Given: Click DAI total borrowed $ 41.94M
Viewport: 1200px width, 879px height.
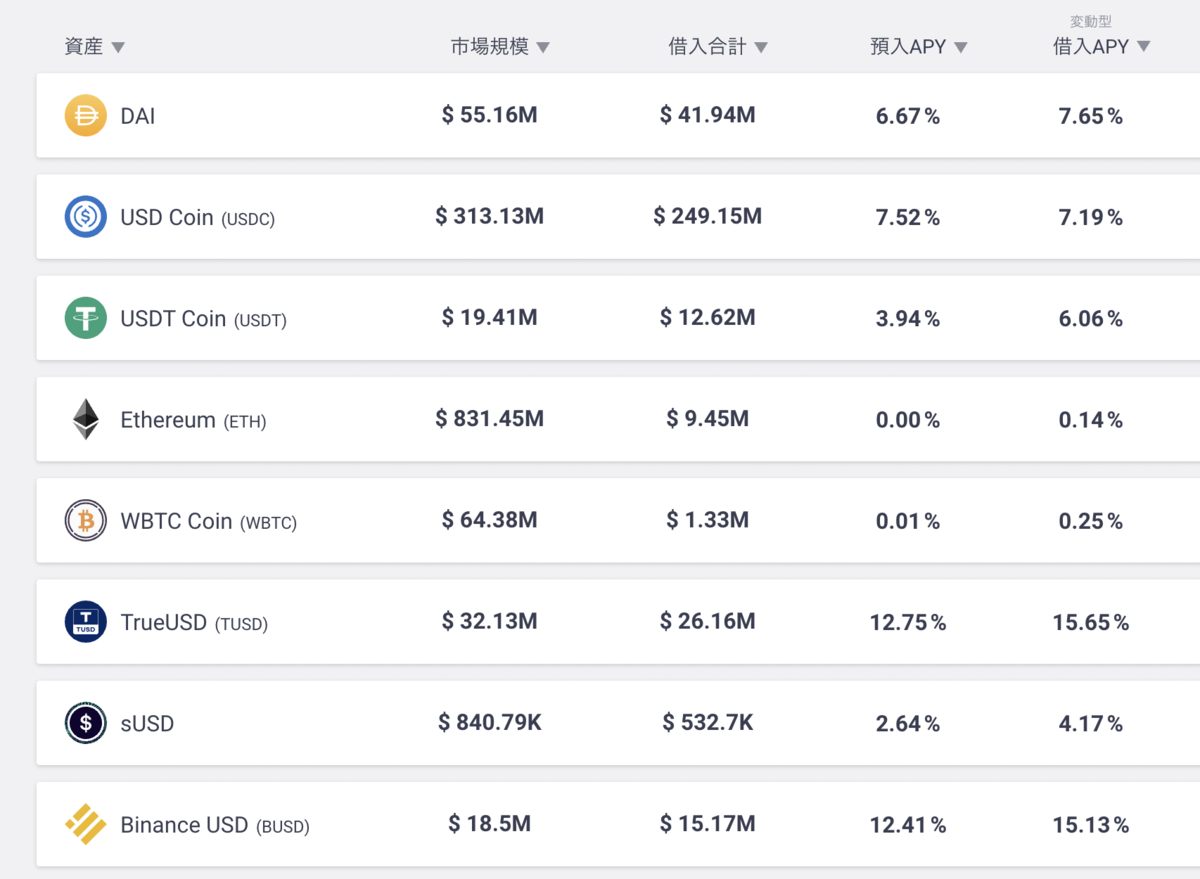Looking at the screenshot, I should pyautogui.click(x=708, y=115).
